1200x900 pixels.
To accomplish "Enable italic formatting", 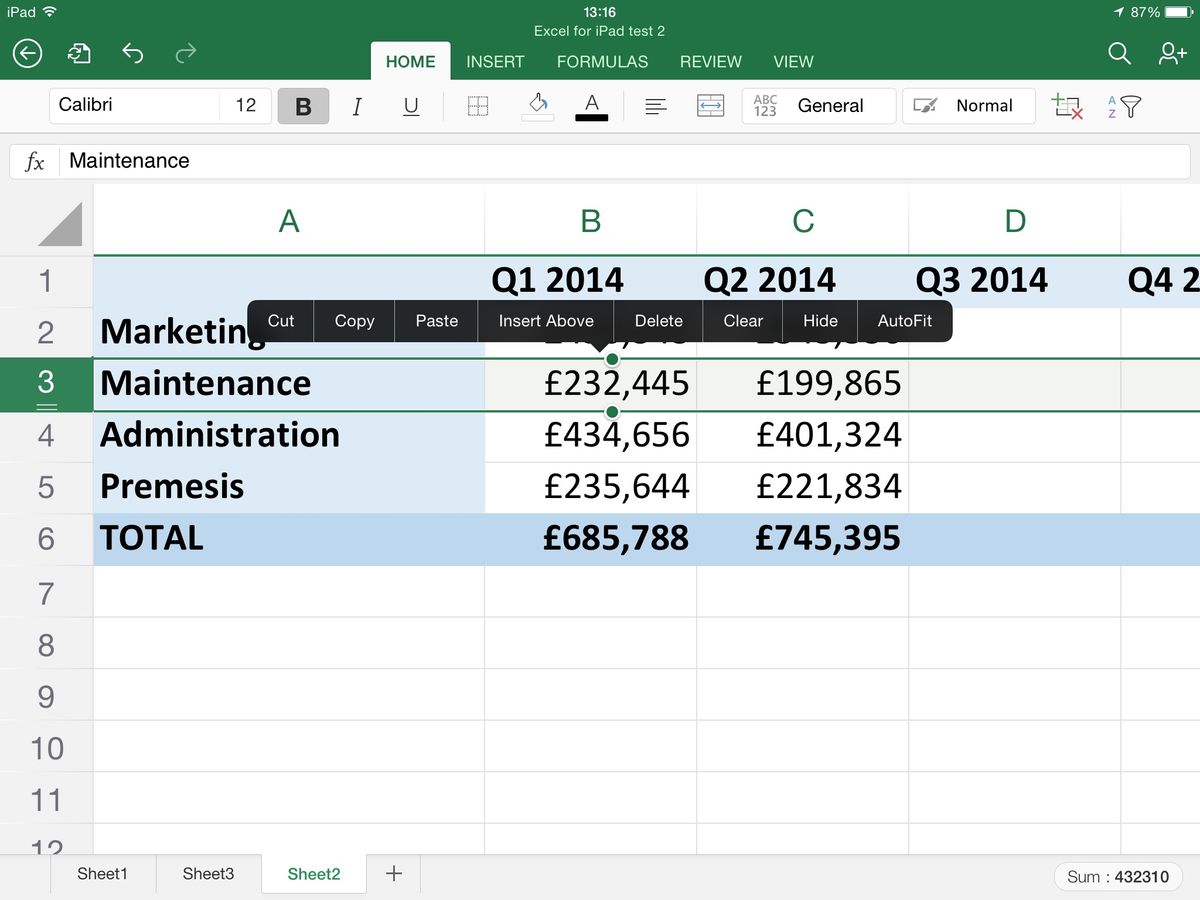I will (357, 106).
